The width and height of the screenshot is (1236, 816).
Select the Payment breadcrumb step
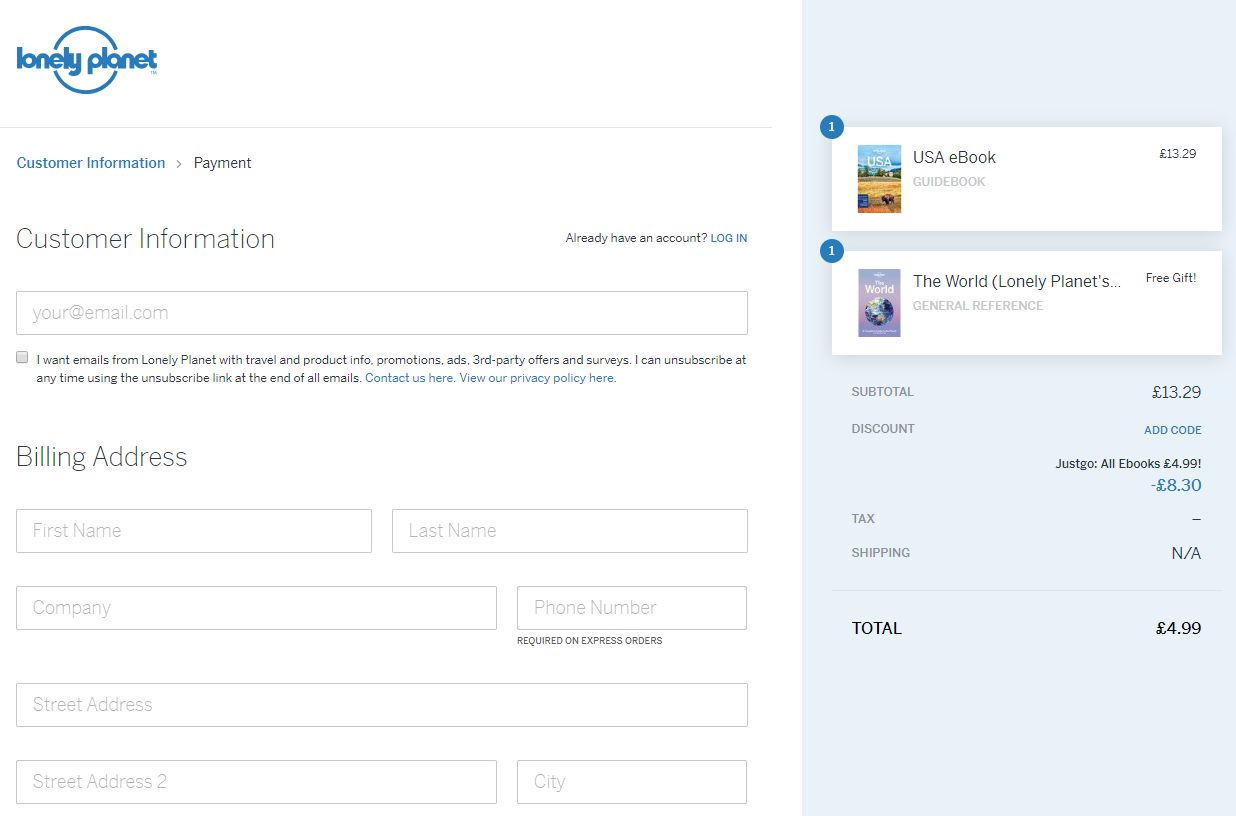click(222, 163)
